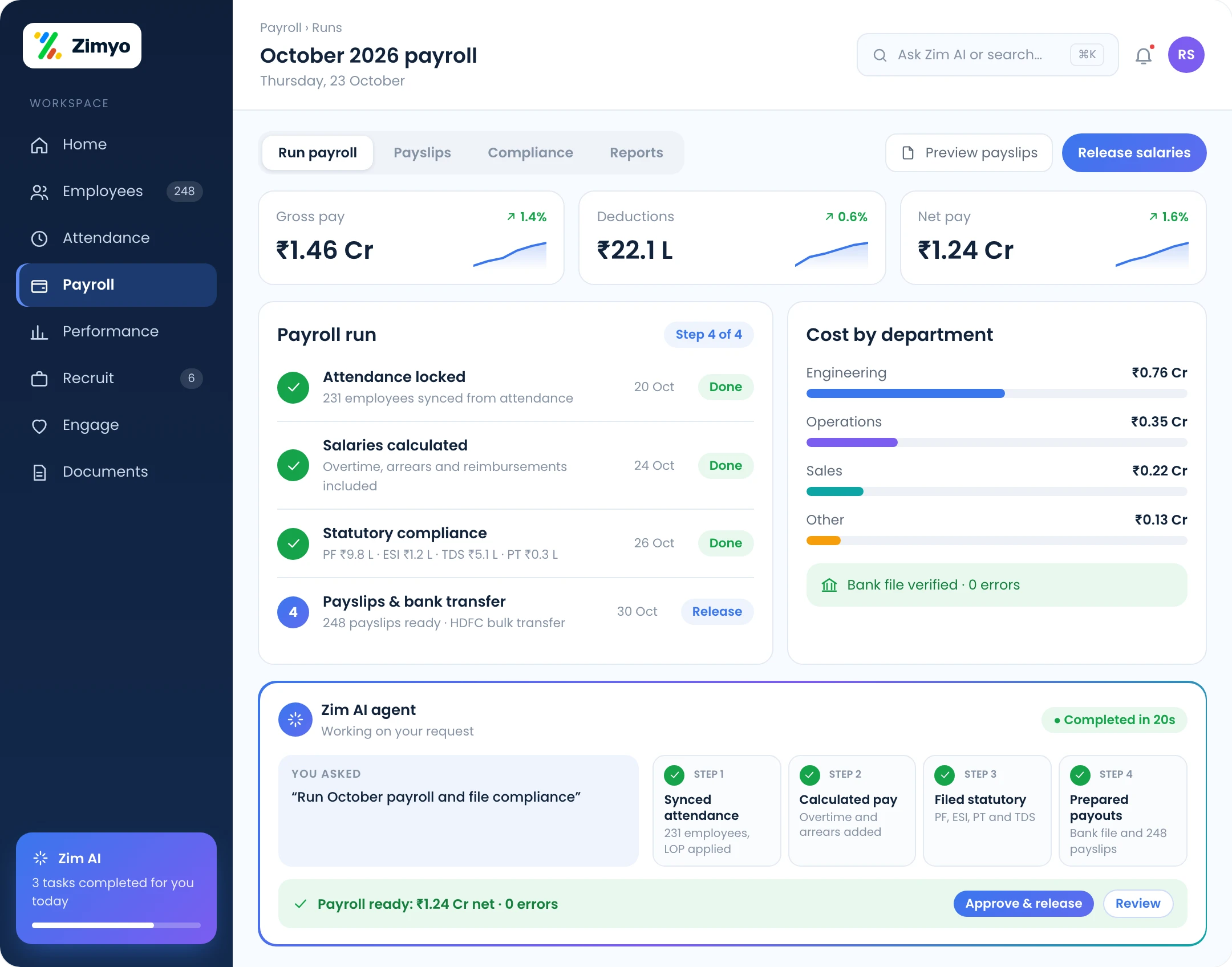Click the bank icon in verified banner
This screenshot has width=1232, height=967.
coord(829,585)
